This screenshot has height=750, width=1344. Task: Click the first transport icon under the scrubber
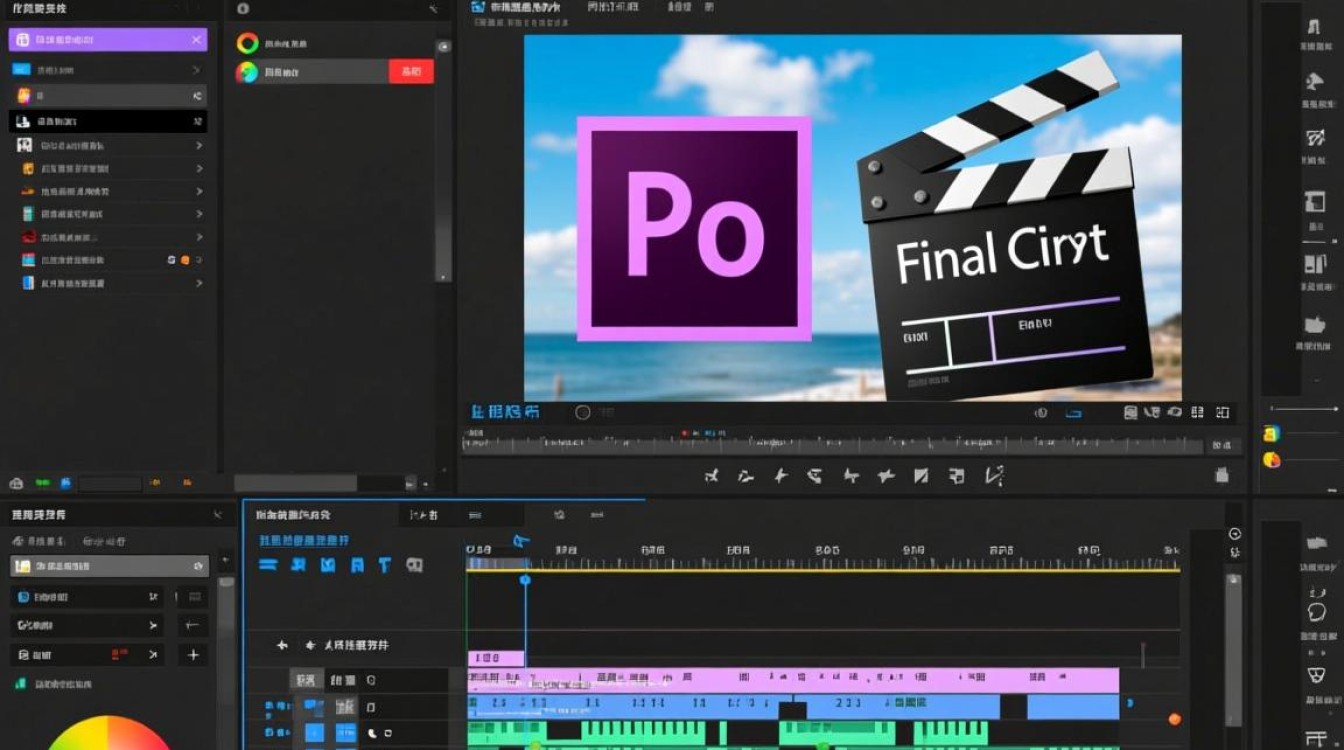(x=711, y=476)
